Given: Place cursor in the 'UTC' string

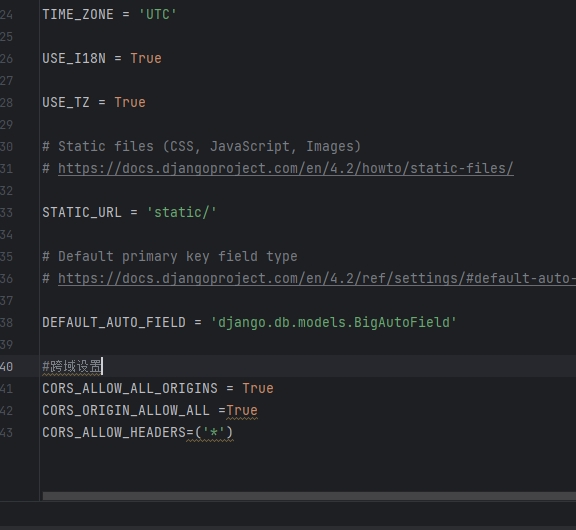Looking at the screenshot, I should (x=158, y=15).
